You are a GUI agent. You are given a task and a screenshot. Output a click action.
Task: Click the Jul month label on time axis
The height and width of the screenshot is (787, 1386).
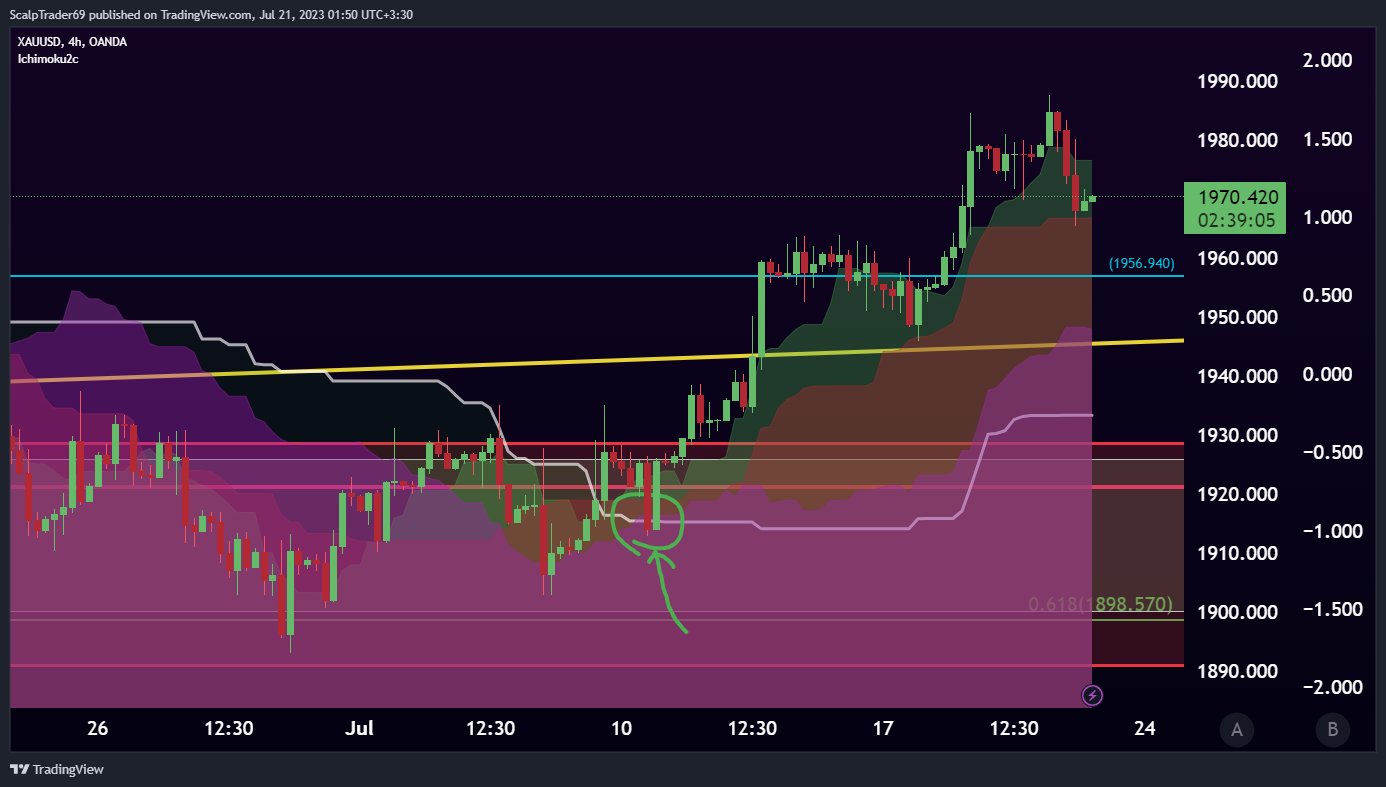[359, 728]
